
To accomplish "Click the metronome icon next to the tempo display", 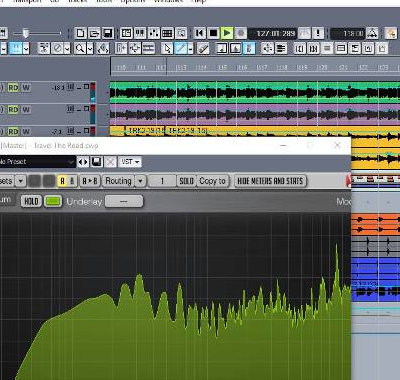I will (372, 33).
